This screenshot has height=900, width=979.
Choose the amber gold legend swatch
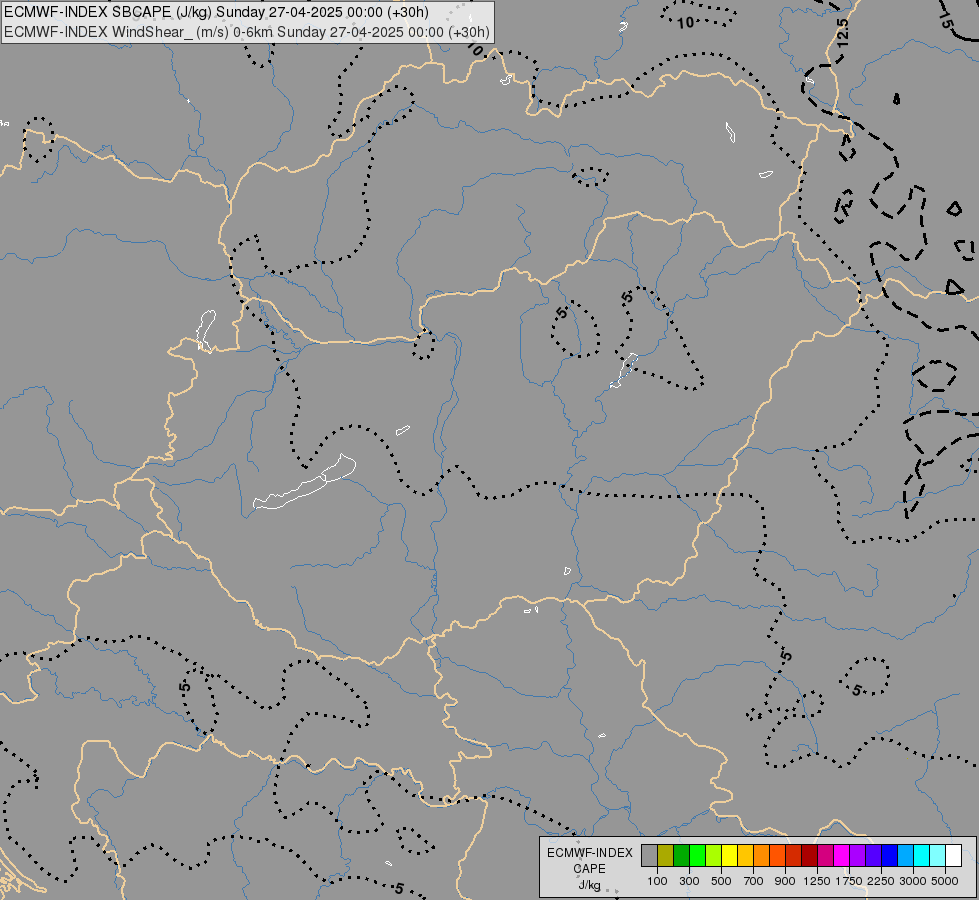[745, 855]
